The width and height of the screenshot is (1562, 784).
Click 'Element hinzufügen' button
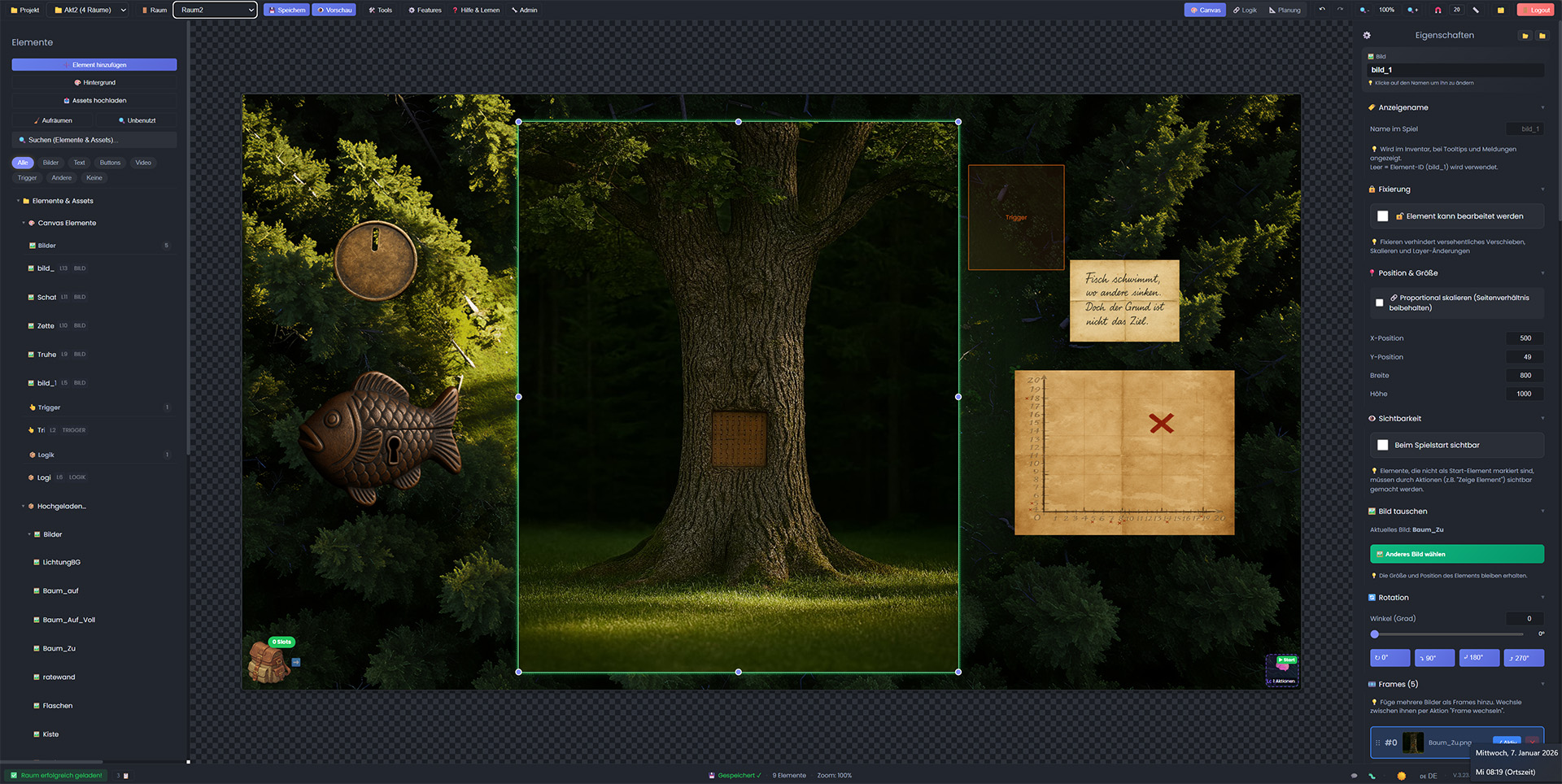click(x=94, y=65)
